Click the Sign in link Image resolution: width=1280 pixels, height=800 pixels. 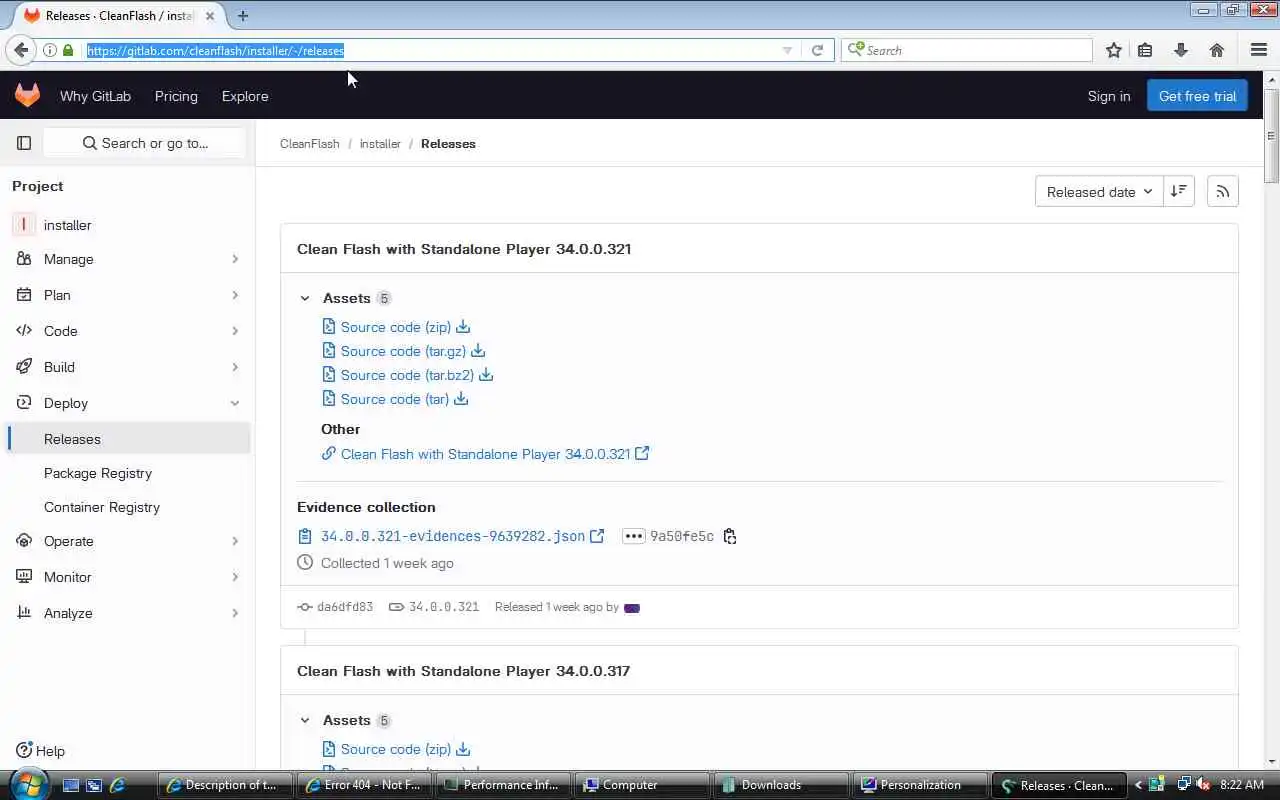click(1109, 96)
